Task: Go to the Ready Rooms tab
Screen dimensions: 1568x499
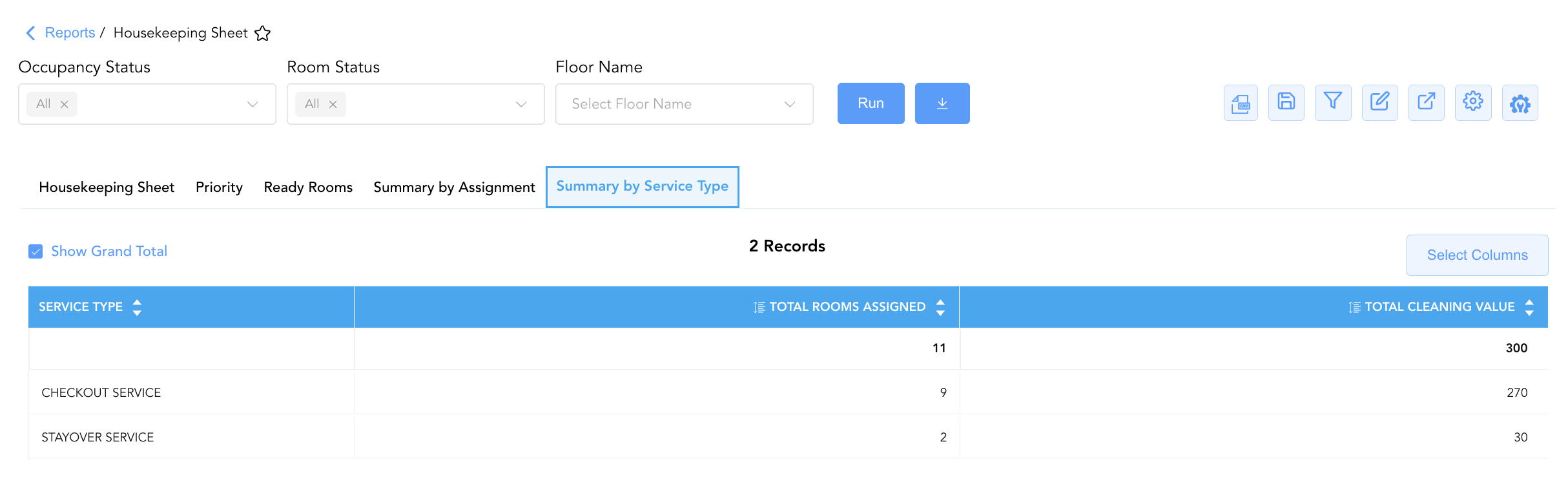Action: point(308,187)
